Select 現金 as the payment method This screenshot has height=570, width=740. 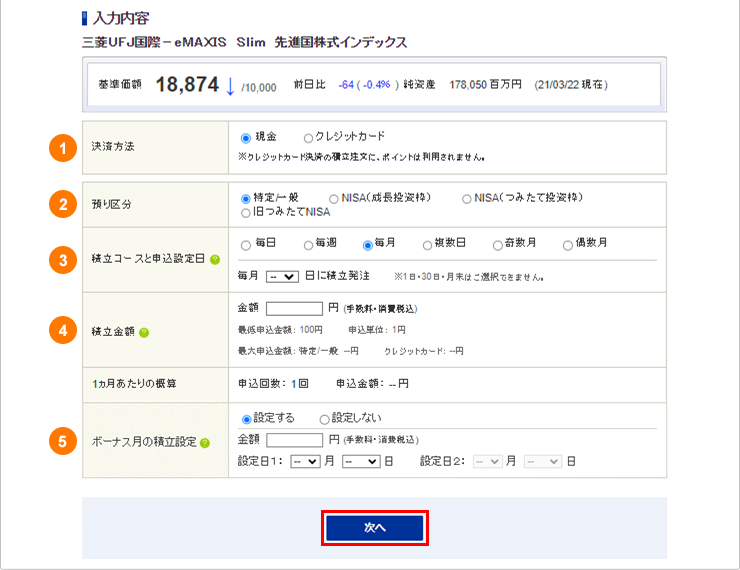pyautogui.click(x=246, y=137)
